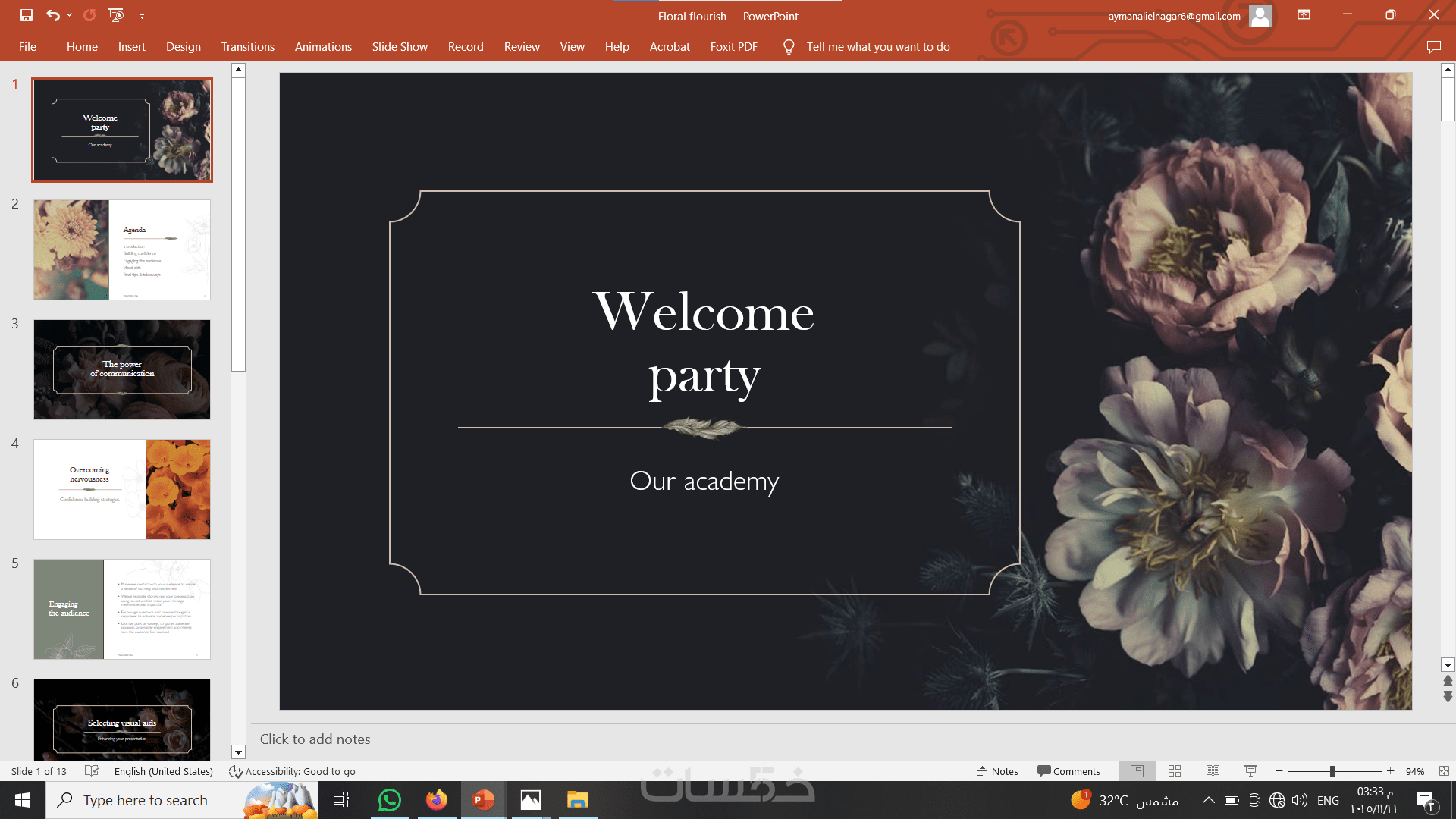Click Accessibility: Good to go status
Image resolution: width=1456 pixels, height=819 pixels.
click(293, 771)
